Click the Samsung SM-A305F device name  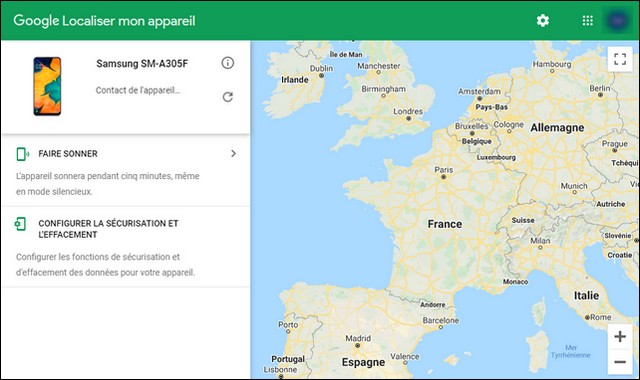point(142,64)
